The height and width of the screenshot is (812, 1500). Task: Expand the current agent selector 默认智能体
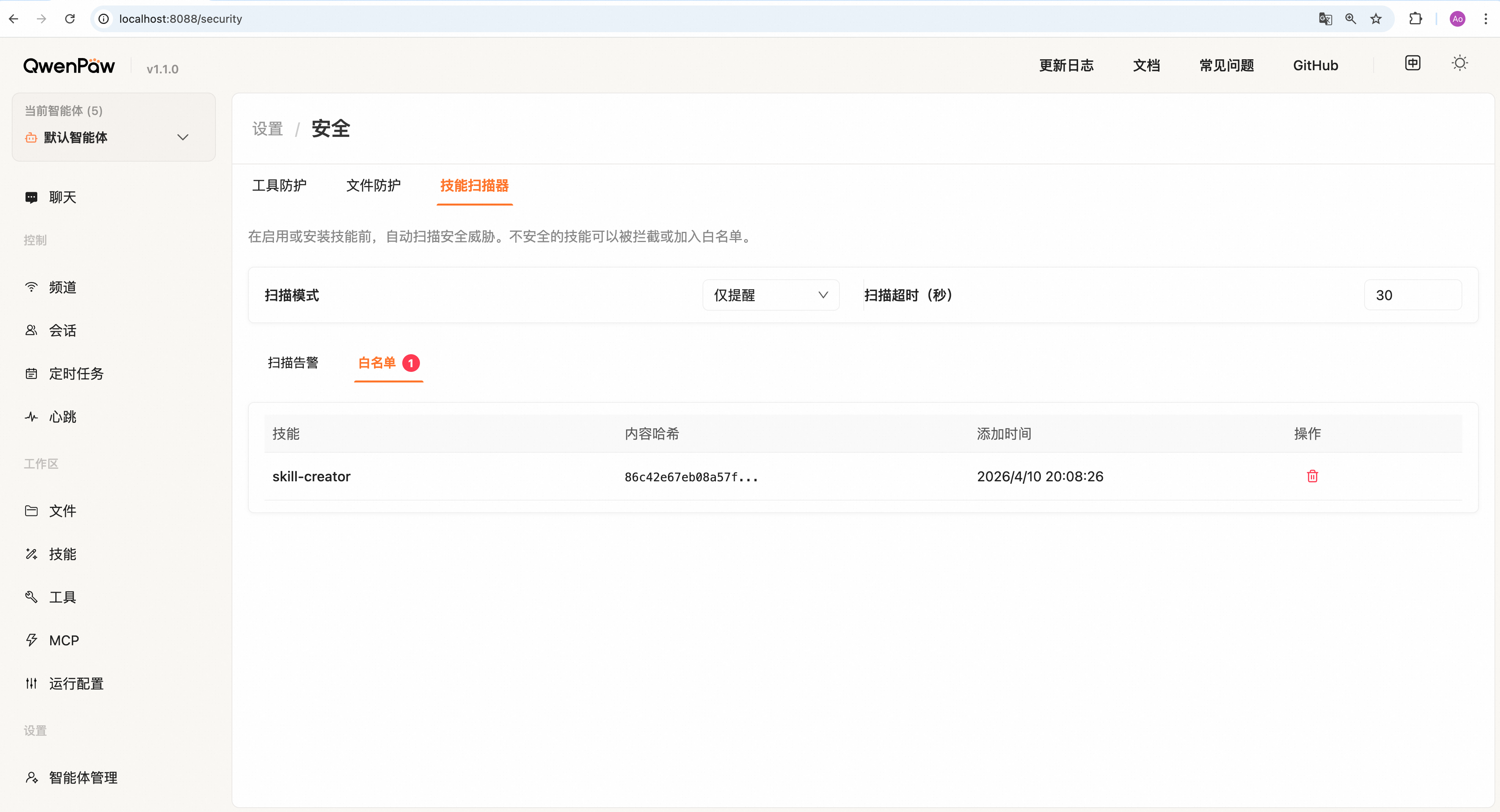(x=113, y=138)
